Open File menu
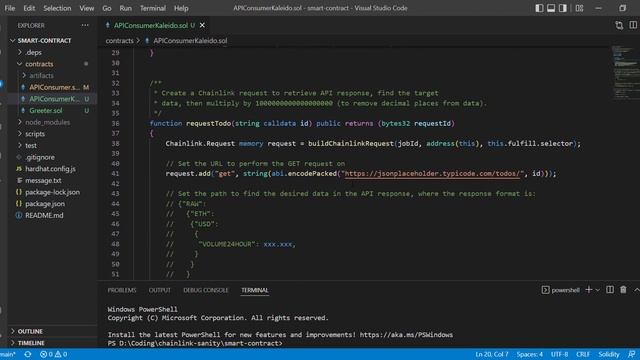 pos(10,8)
